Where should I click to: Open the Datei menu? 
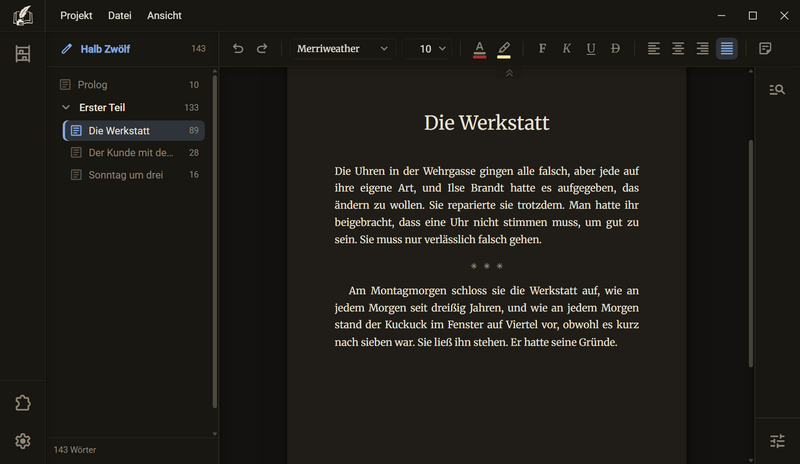click(x=119, y=16)
